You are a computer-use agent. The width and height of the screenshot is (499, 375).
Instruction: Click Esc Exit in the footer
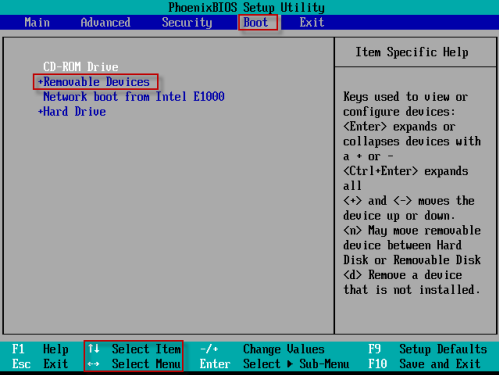(x=40, y=364)
